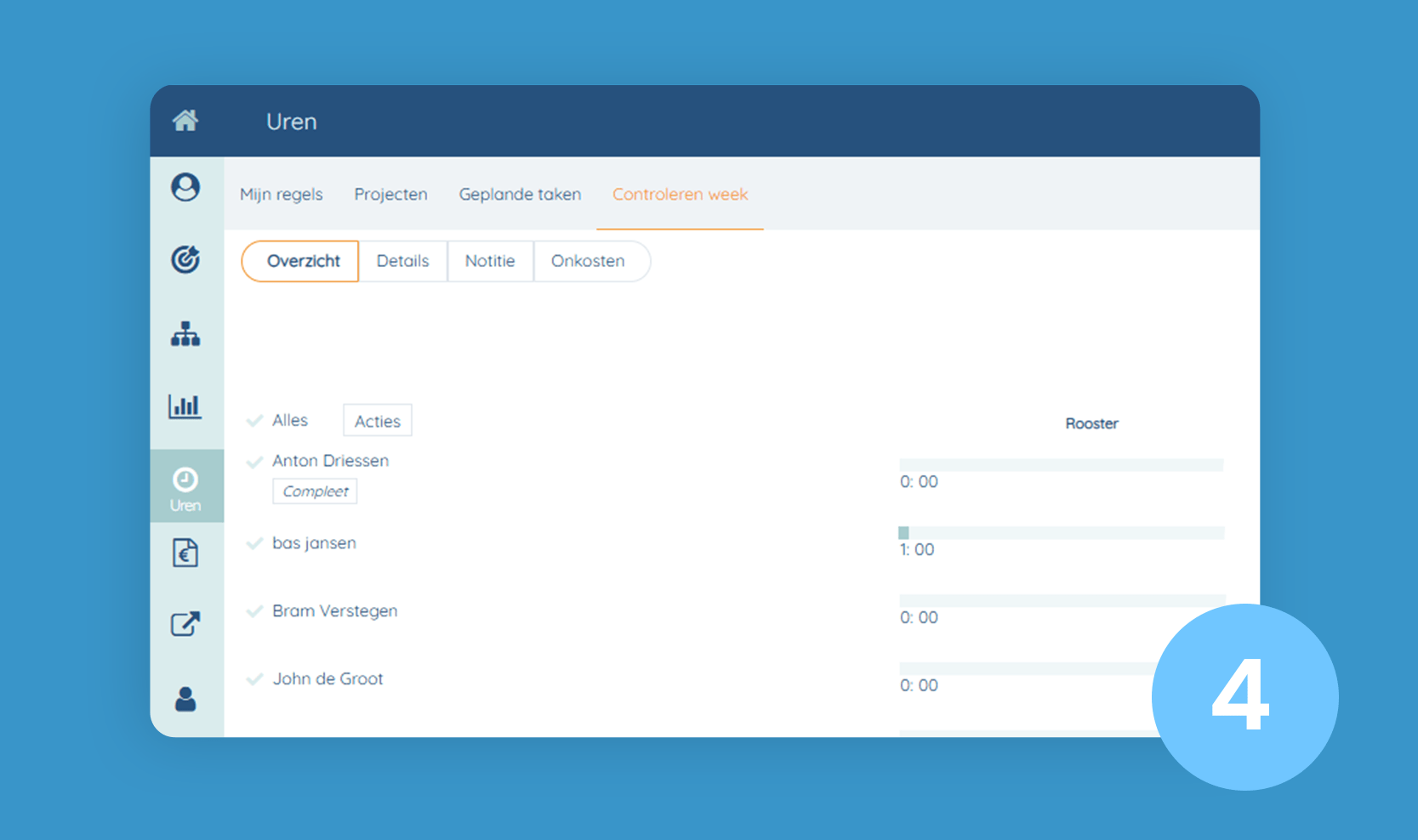This screenshot has width=1418, height=840.
Task: Open the Acties dropdown
Action: pyautogui.click(x=377, y=421)
